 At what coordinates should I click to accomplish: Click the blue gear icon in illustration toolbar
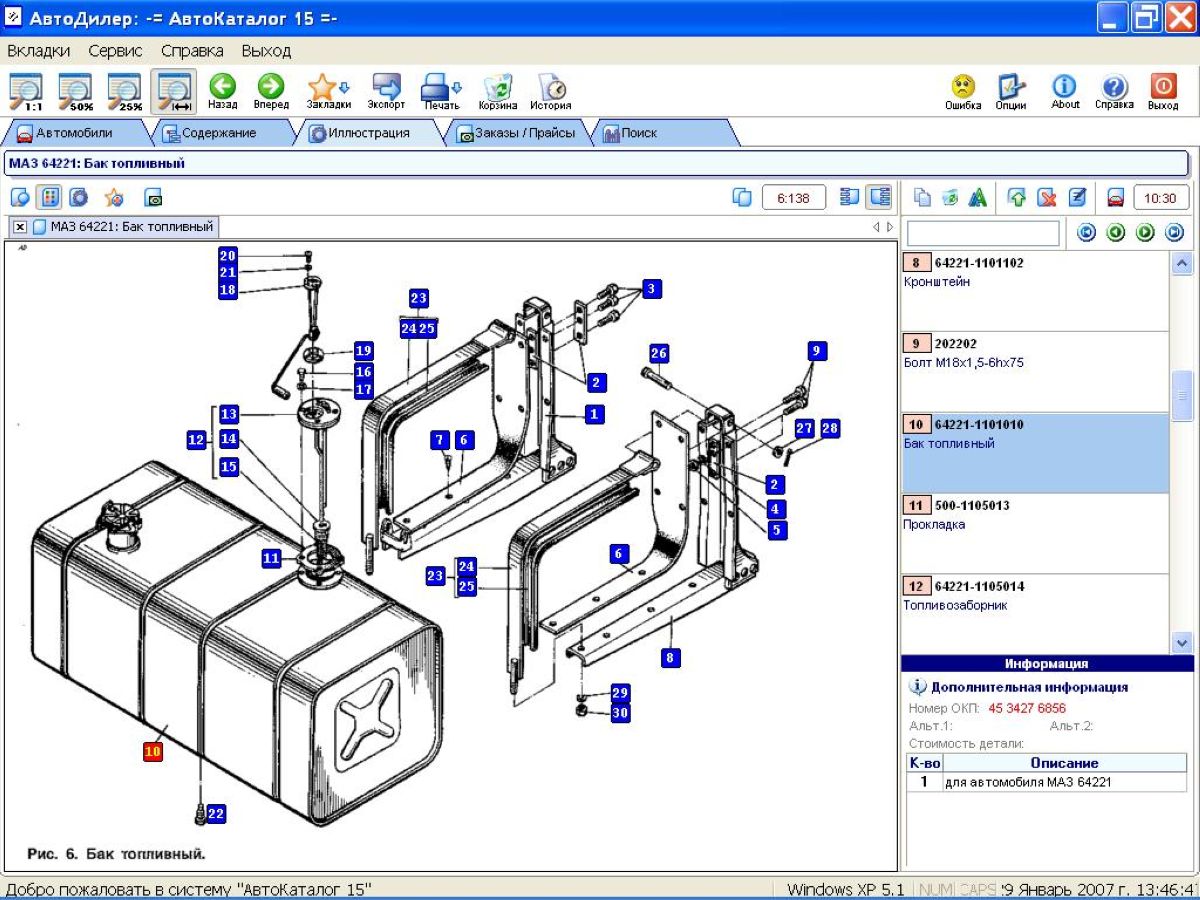pos(79,197)
